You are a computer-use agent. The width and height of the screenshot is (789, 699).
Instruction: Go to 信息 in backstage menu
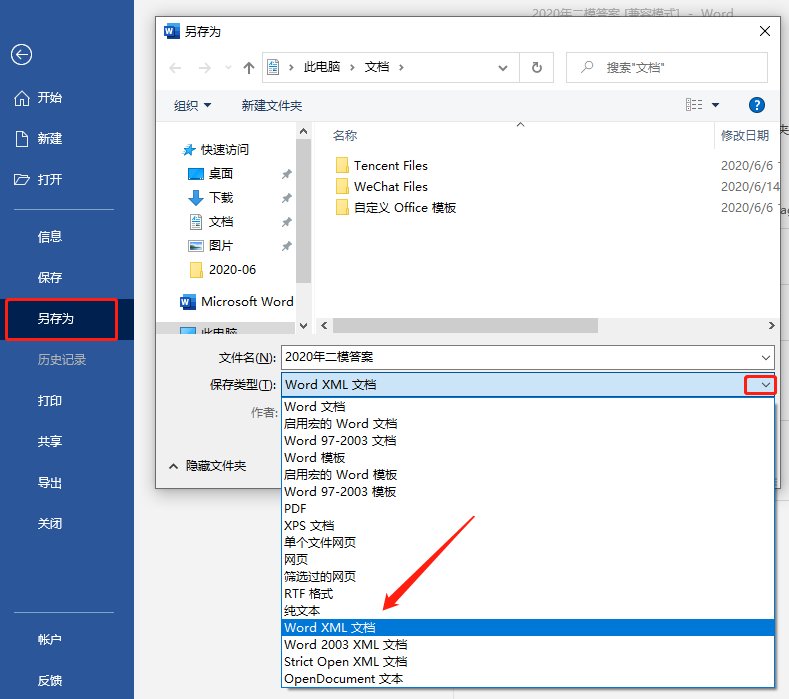point(49,237)
